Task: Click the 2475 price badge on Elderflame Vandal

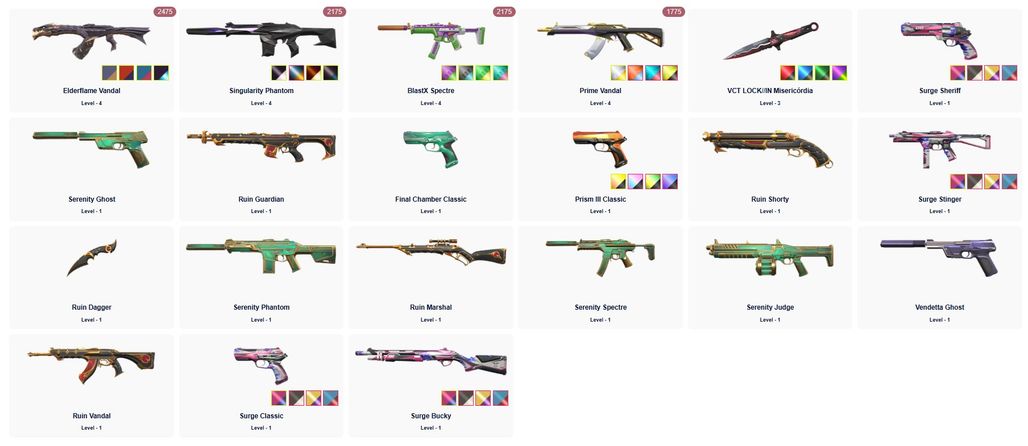Action: 165,11
